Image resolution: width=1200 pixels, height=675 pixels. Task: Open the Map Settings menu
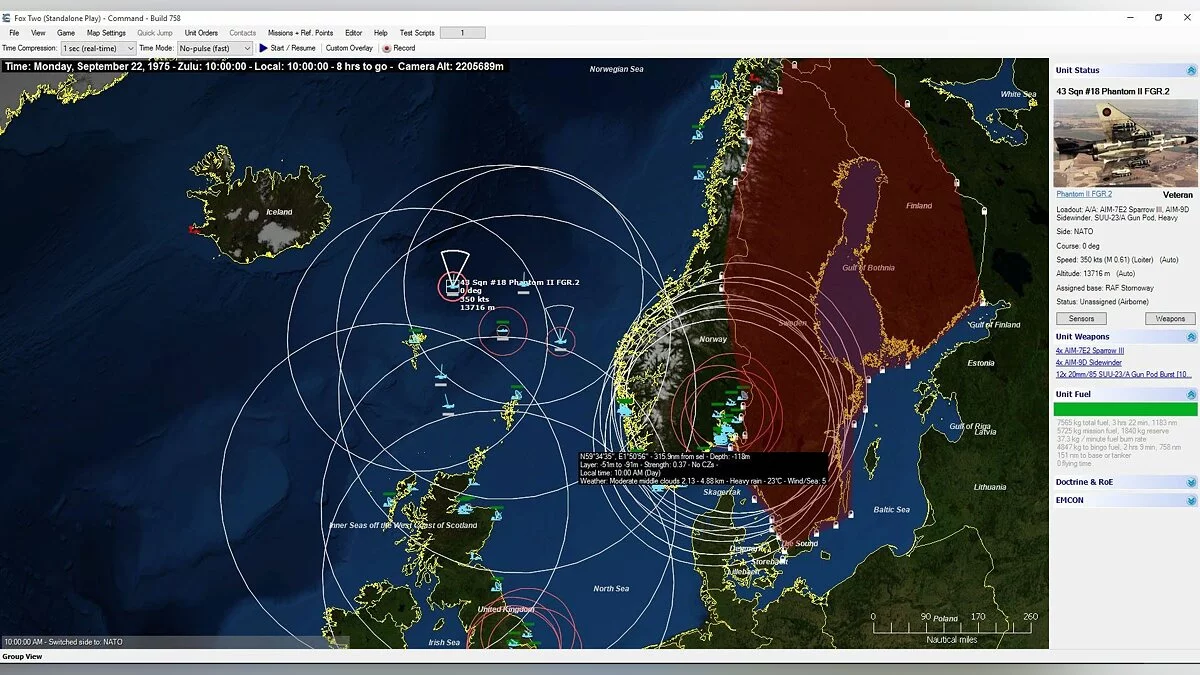[x=105, y=32]
